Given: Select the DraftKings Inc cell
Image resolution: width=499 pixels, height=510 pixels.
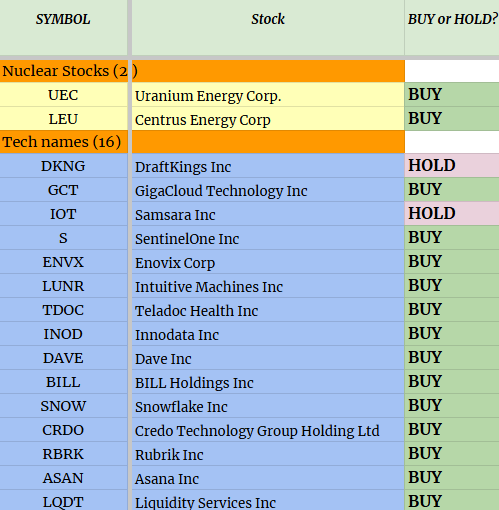Looking at the screenshot, I should pos(268,166).
